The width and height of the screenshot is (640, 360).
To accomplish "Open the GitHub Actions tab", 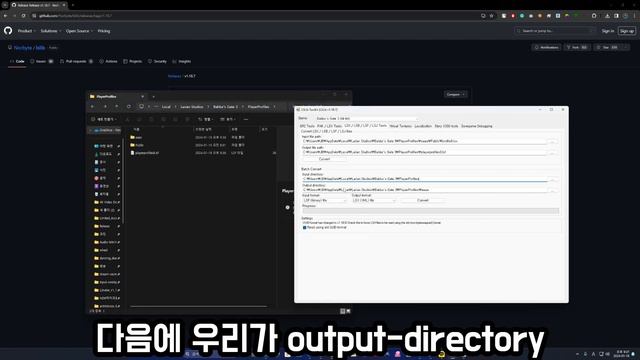I will pos(108,61).
